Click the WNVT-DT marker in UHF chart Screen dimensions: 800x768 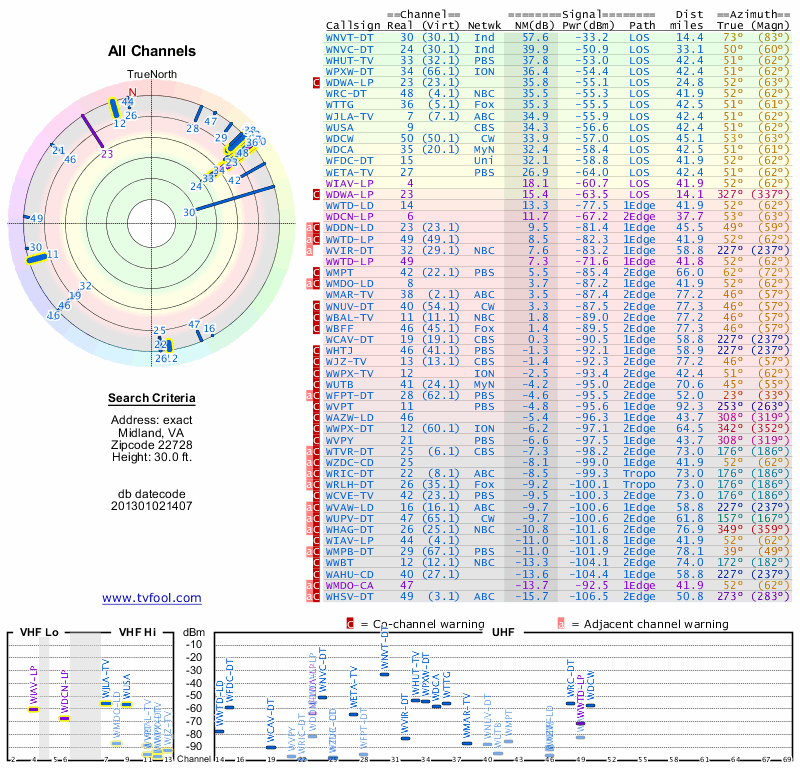pos(384,674)
